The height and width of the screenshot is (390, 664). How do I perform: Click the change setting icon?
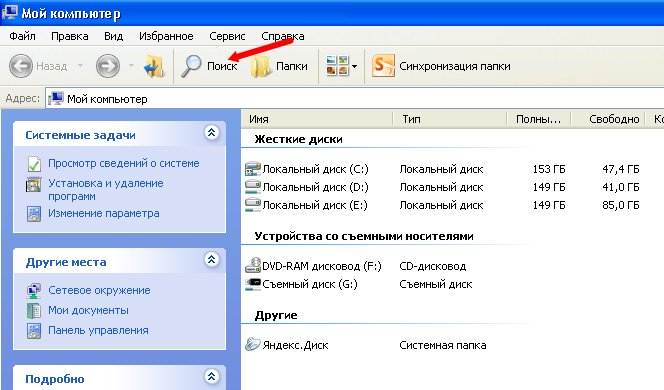pyautogui.click(x=34, y=214)
